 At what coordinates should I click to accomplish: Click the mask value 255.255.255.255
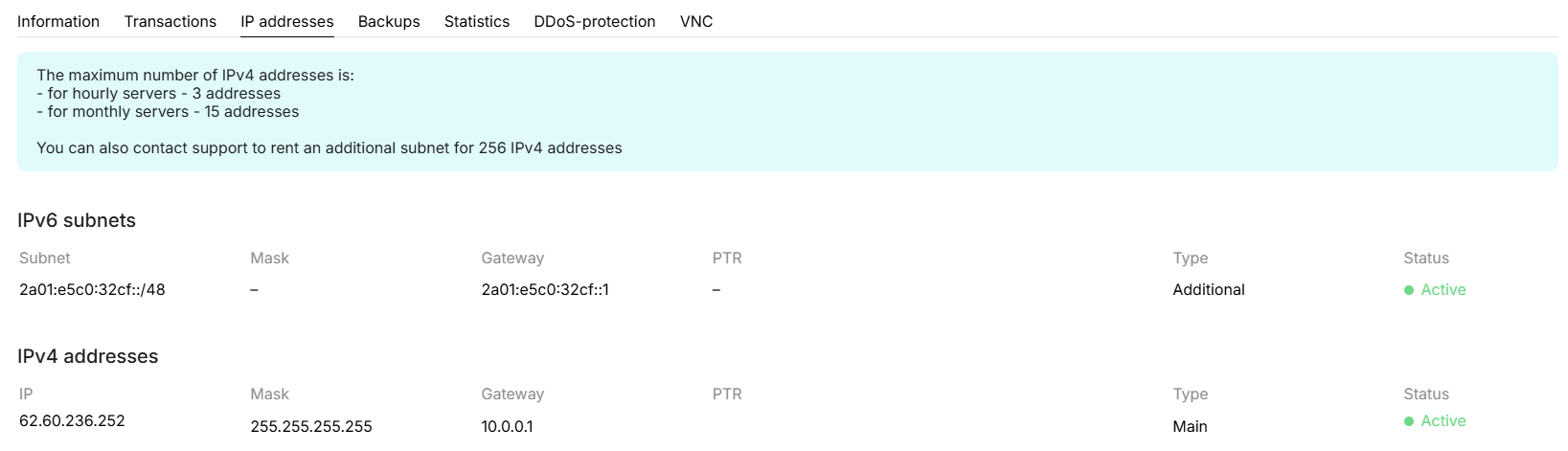[x=311, y=426]
